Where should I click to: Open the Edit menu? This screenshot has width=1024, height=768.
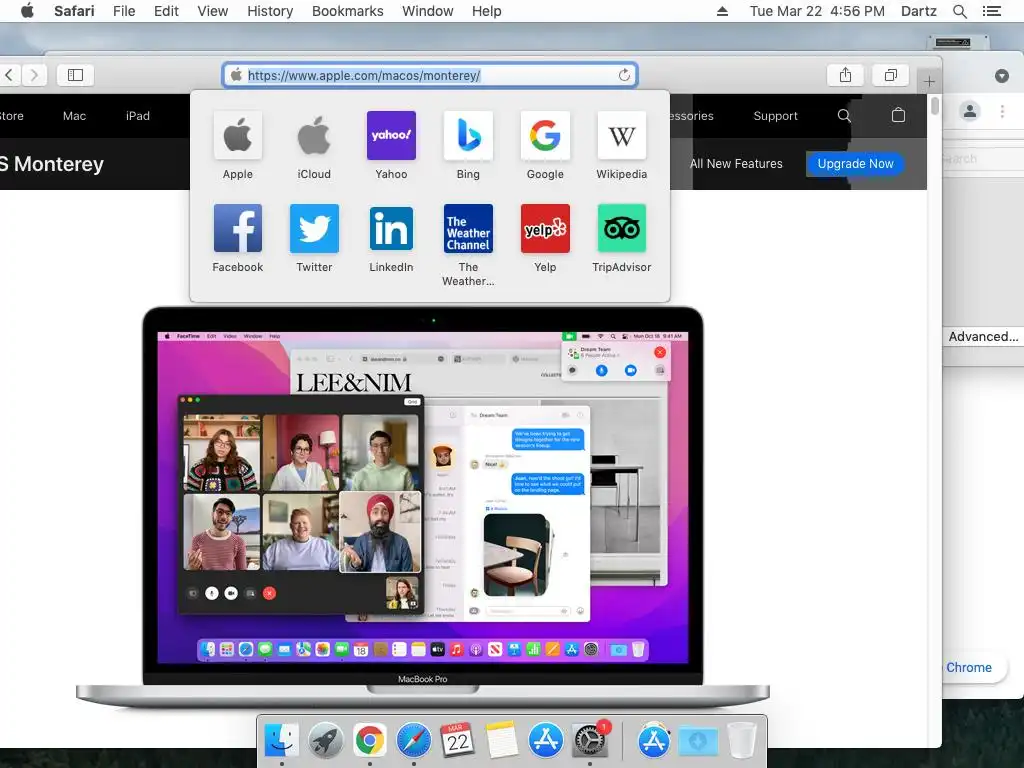(x=166, y=11)
